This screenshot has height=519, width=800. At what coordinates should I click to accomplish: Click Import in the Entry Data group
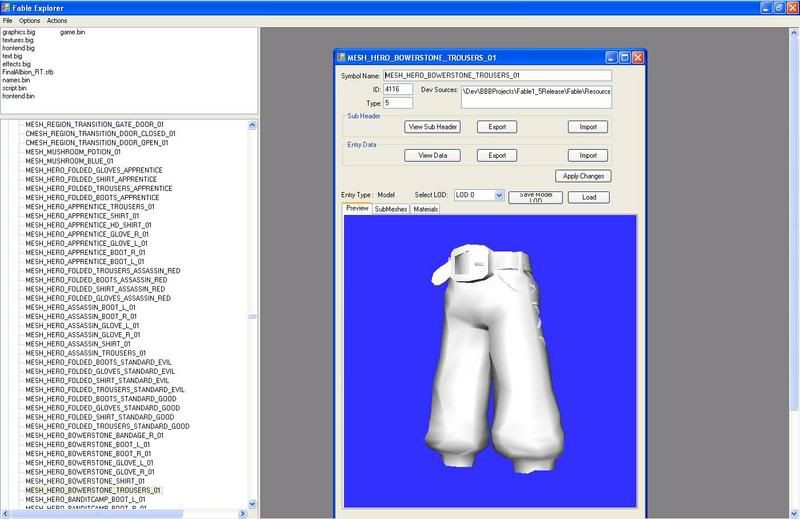point(588,156)
